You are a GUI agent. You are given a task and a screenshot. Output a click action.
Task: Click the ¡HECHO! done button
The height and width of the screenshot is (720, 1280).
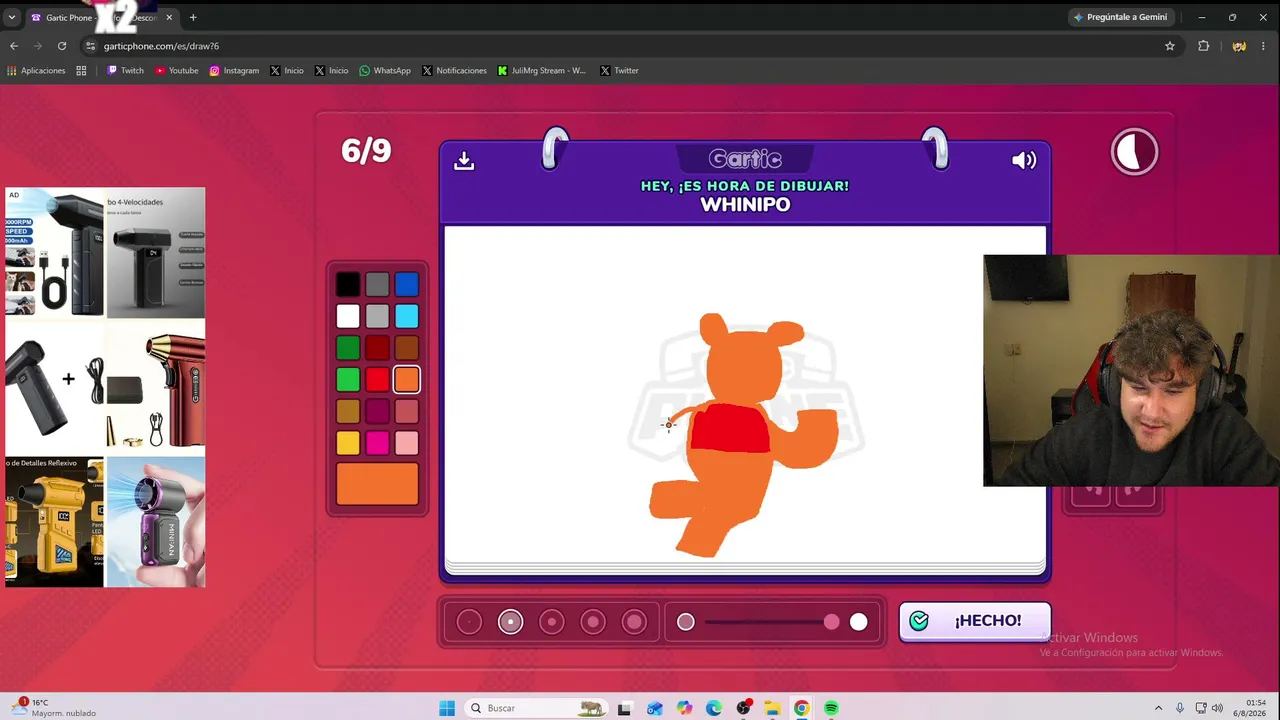975,621
